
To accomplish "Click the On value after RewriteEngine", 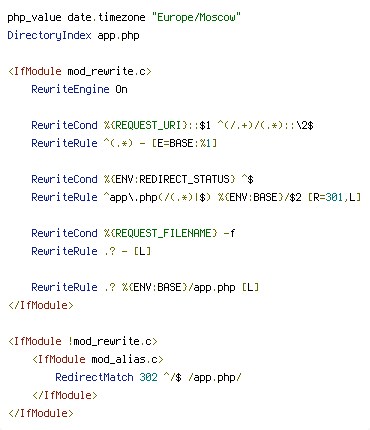I will [121, 89].
